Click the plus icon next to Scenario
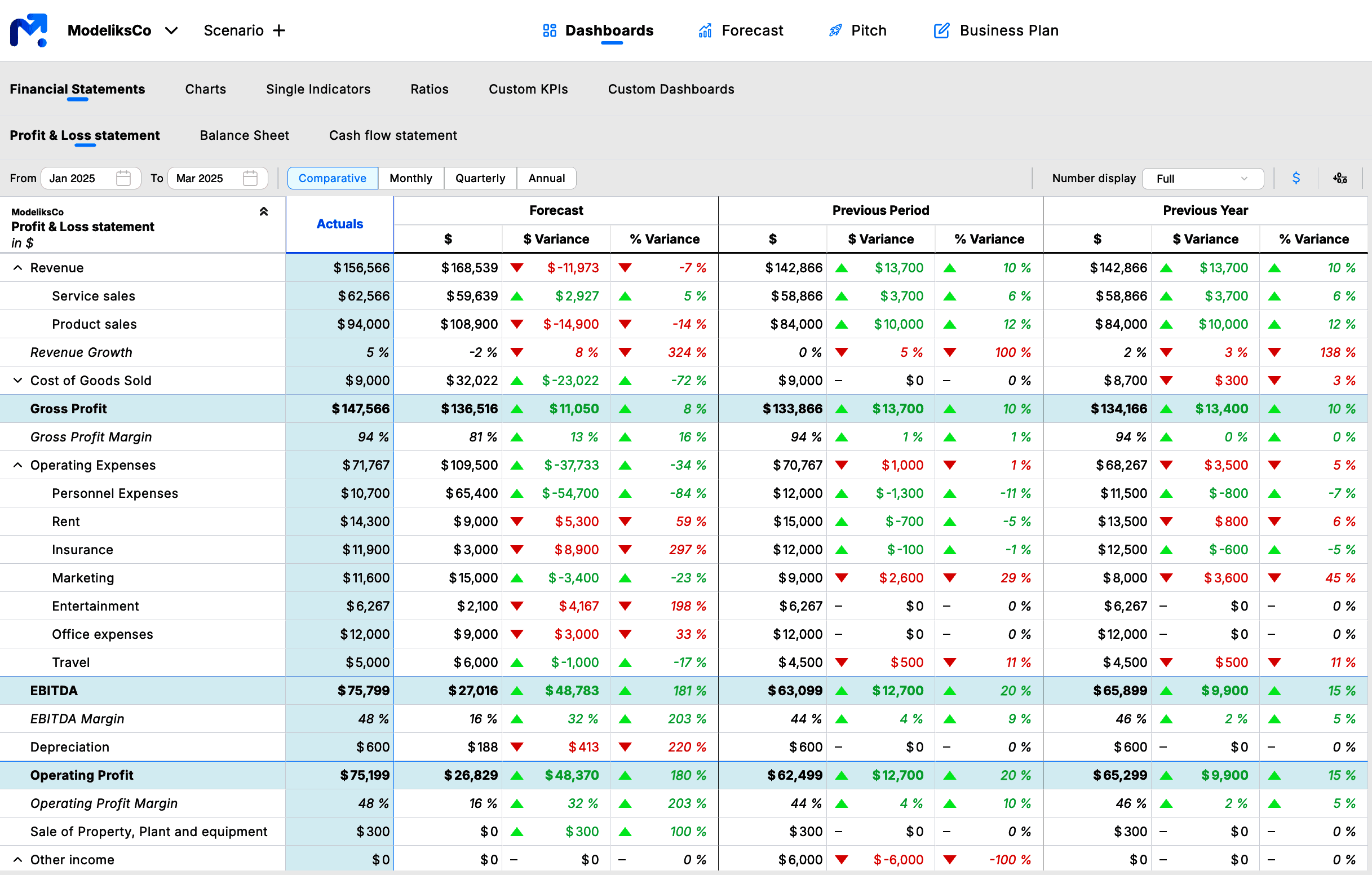The height and width of the screenshot is (875, 1372). (278, 31)
